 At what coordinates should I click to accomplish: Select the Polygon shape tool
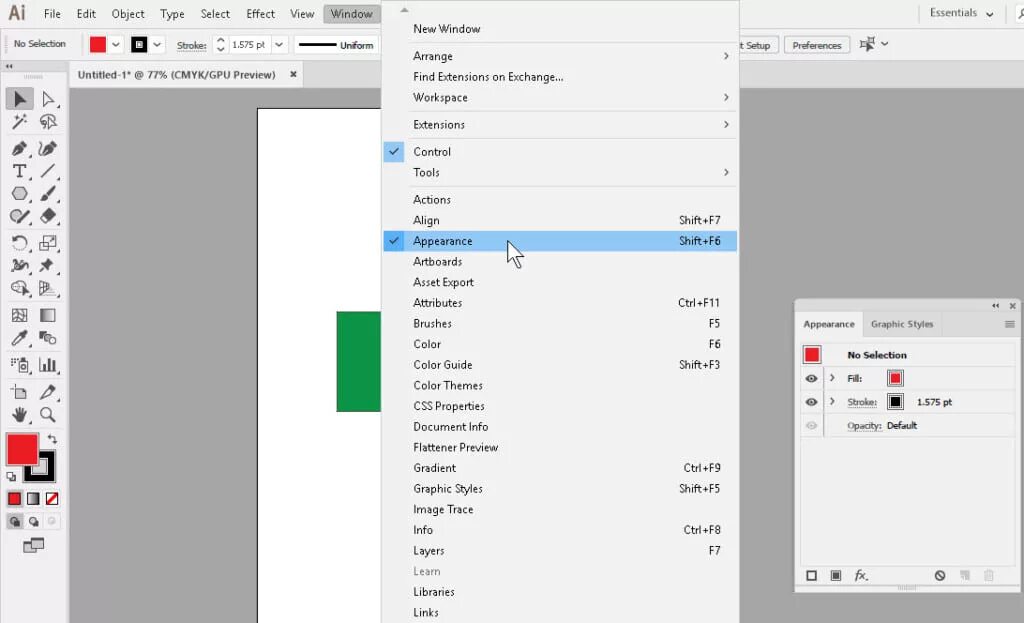pos(20,194)
